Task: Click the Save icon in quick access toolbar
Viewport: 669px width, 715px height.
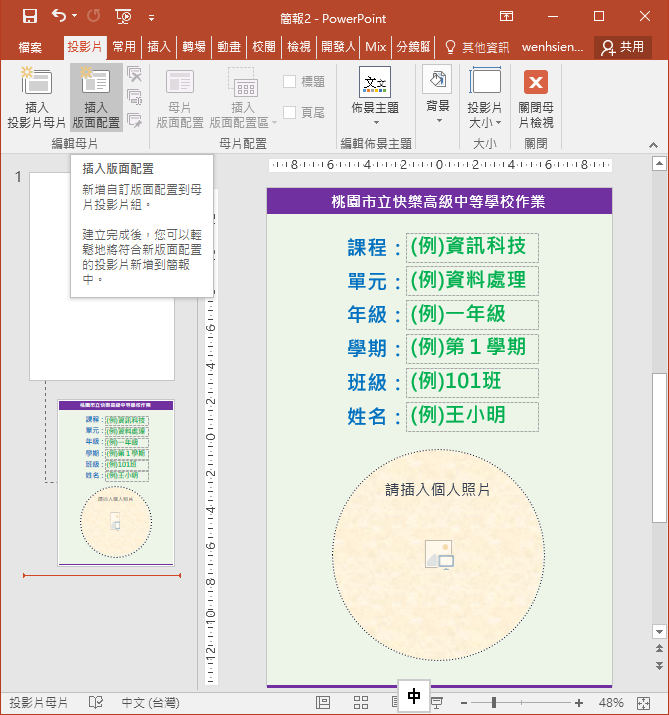Action: 30,17
